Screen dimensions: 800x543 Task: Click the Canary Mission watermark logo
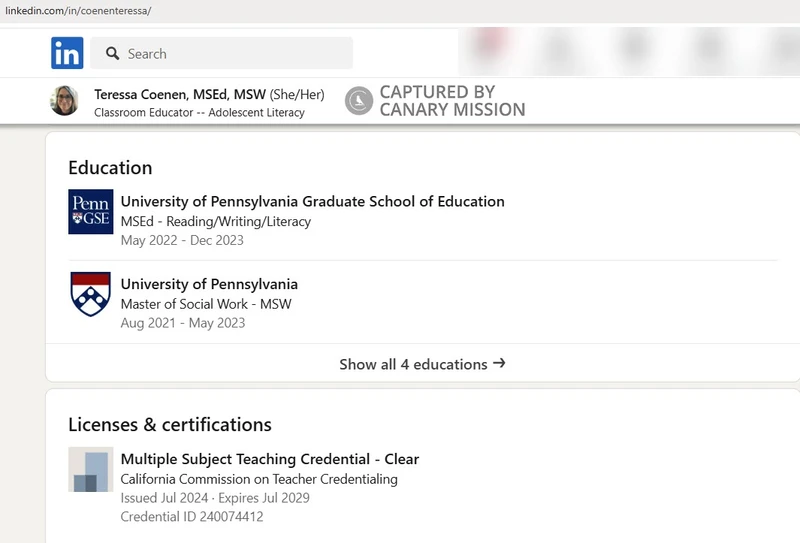pos(359,100)
